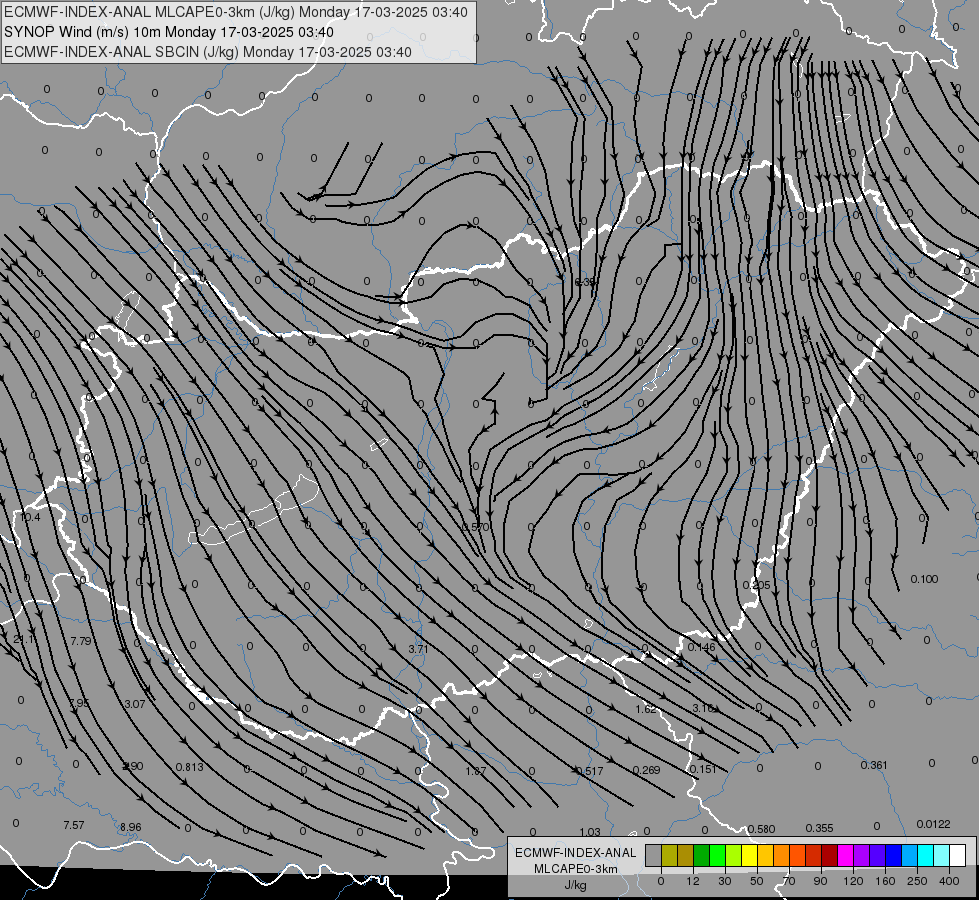Click the legend scale label 50
The width and height of the screenshot is (979, 900).
point(757,881)
